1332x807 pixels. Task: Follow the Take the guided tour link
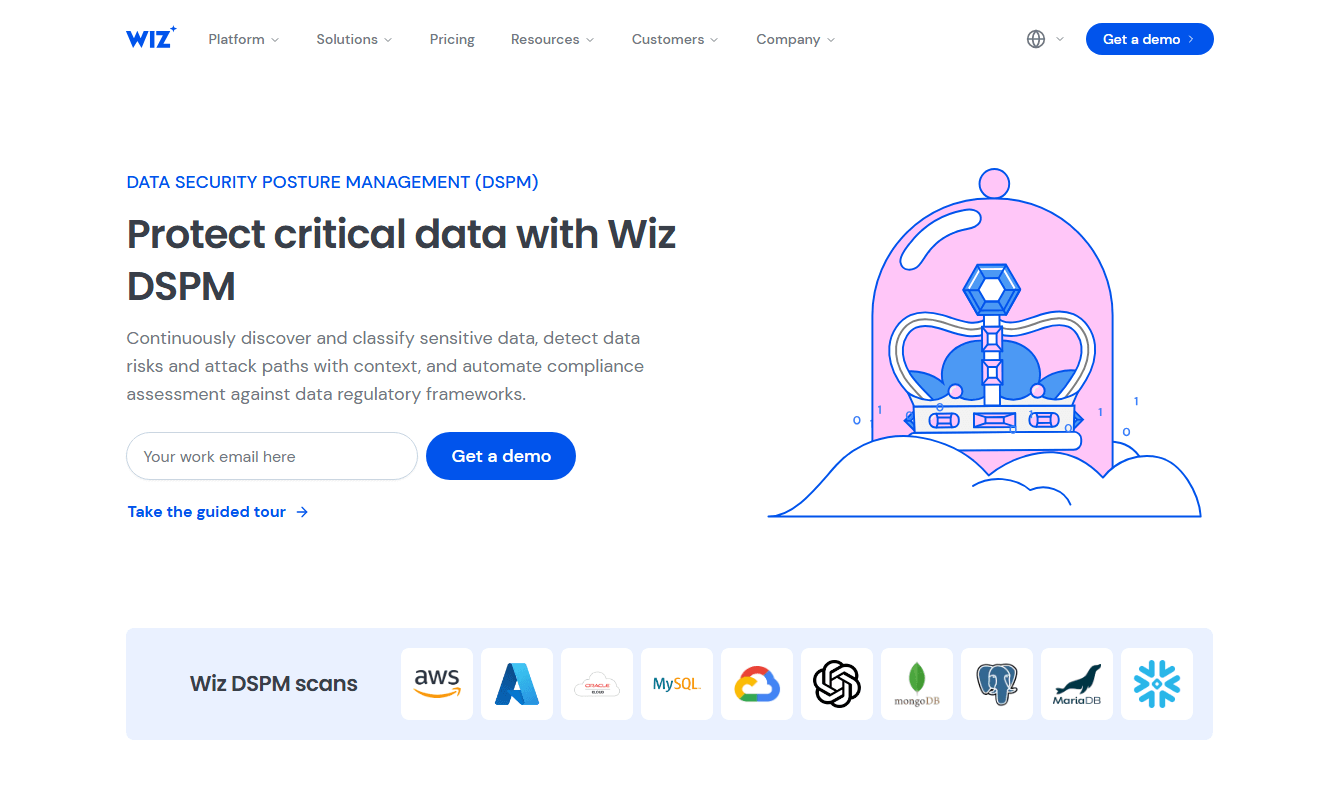[217, 512]
